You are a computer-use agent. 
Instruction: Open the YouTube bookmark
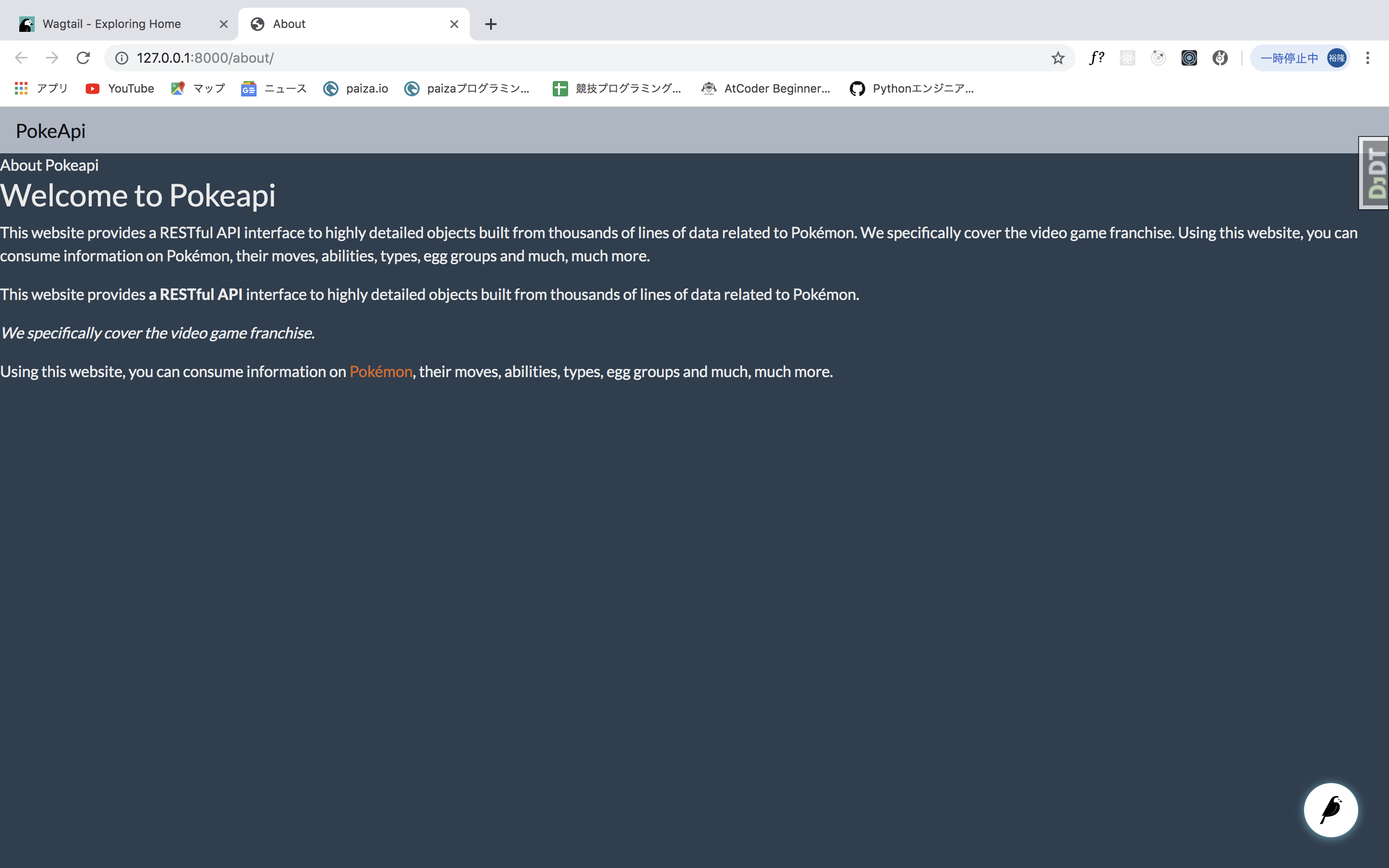tap(120, 88)
